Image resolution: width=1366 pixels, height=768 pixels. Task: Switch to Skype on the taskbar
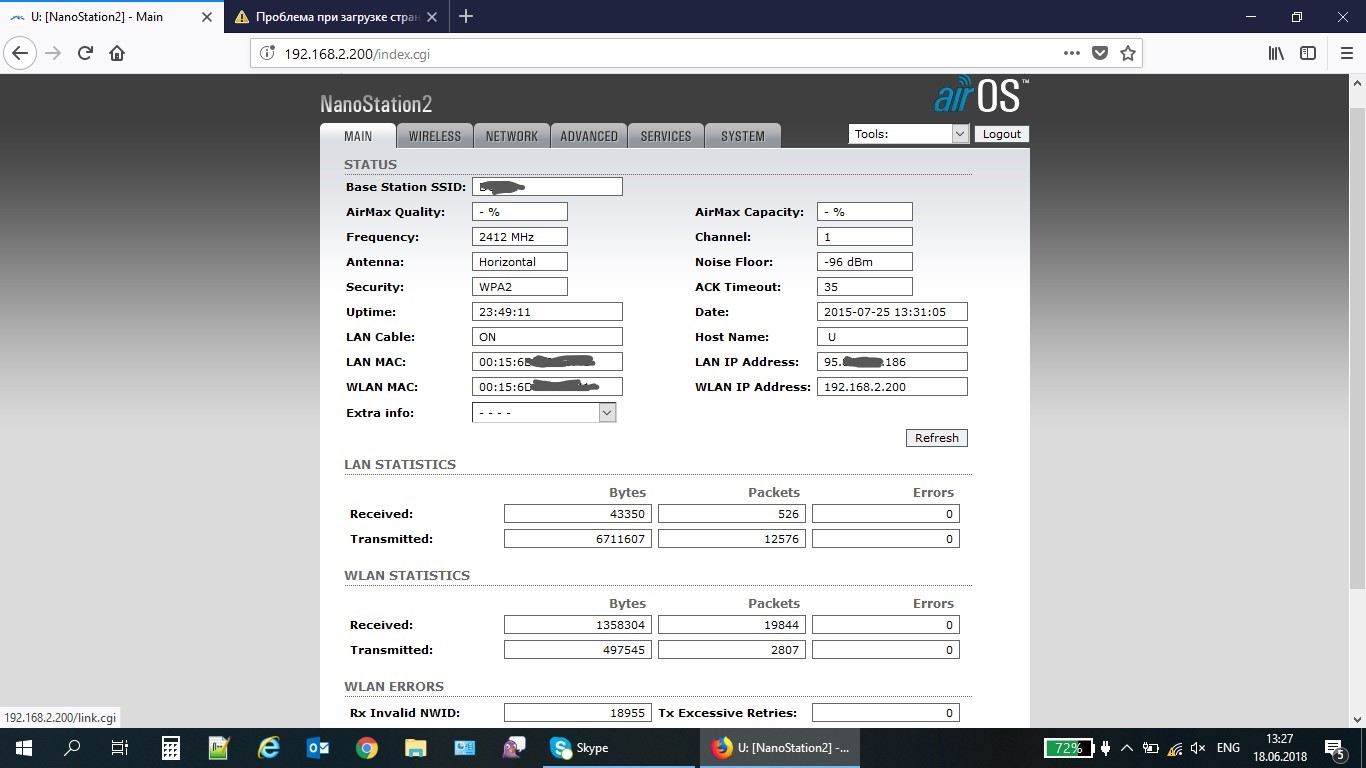617,747
